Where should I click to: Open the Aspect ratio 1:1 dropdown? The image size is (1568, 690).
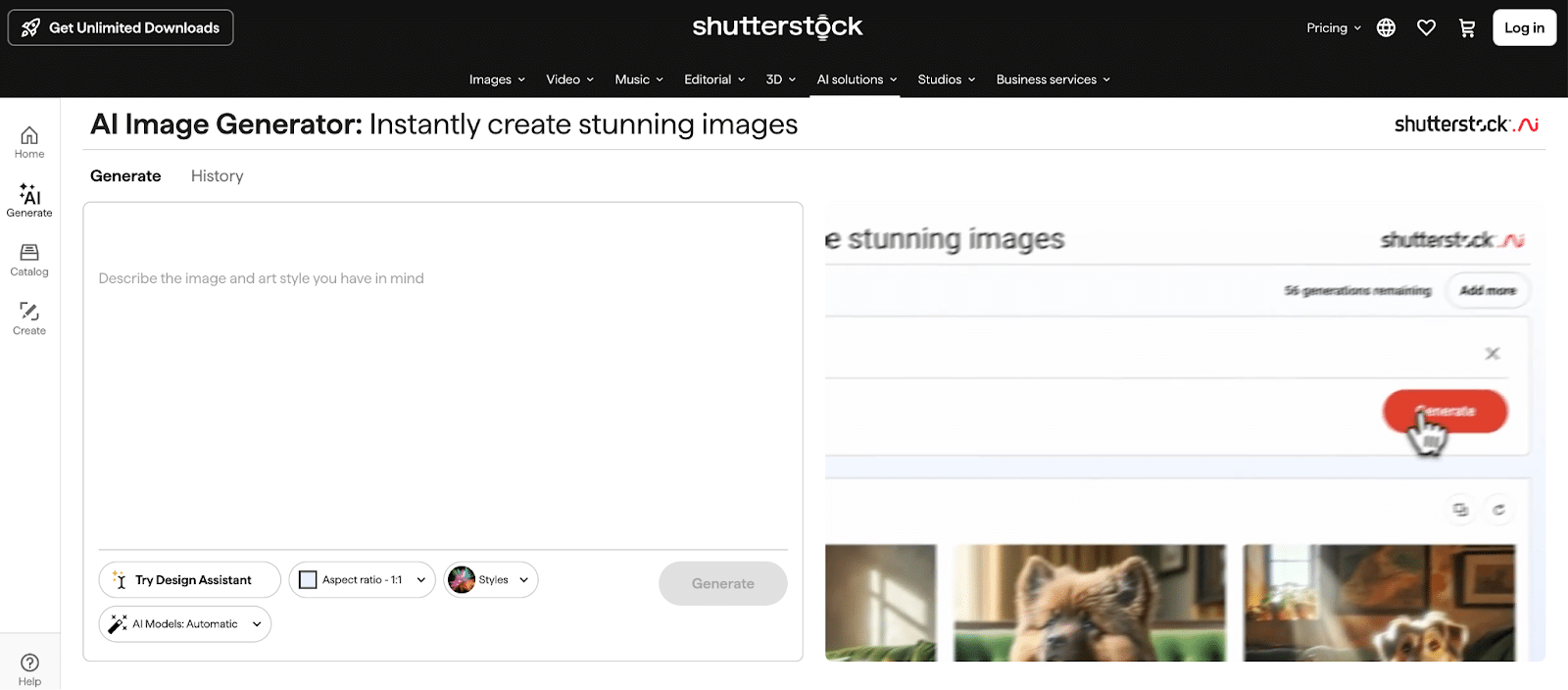[x=362, y=580]
